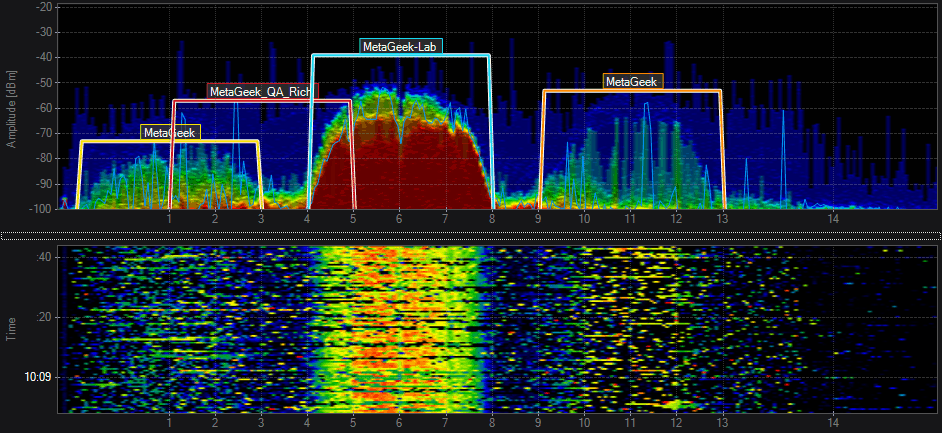The height and width of the screenshot is (433, 942).
Task: Click the :40 time marker on waterfall
Action: pos(44,257)
